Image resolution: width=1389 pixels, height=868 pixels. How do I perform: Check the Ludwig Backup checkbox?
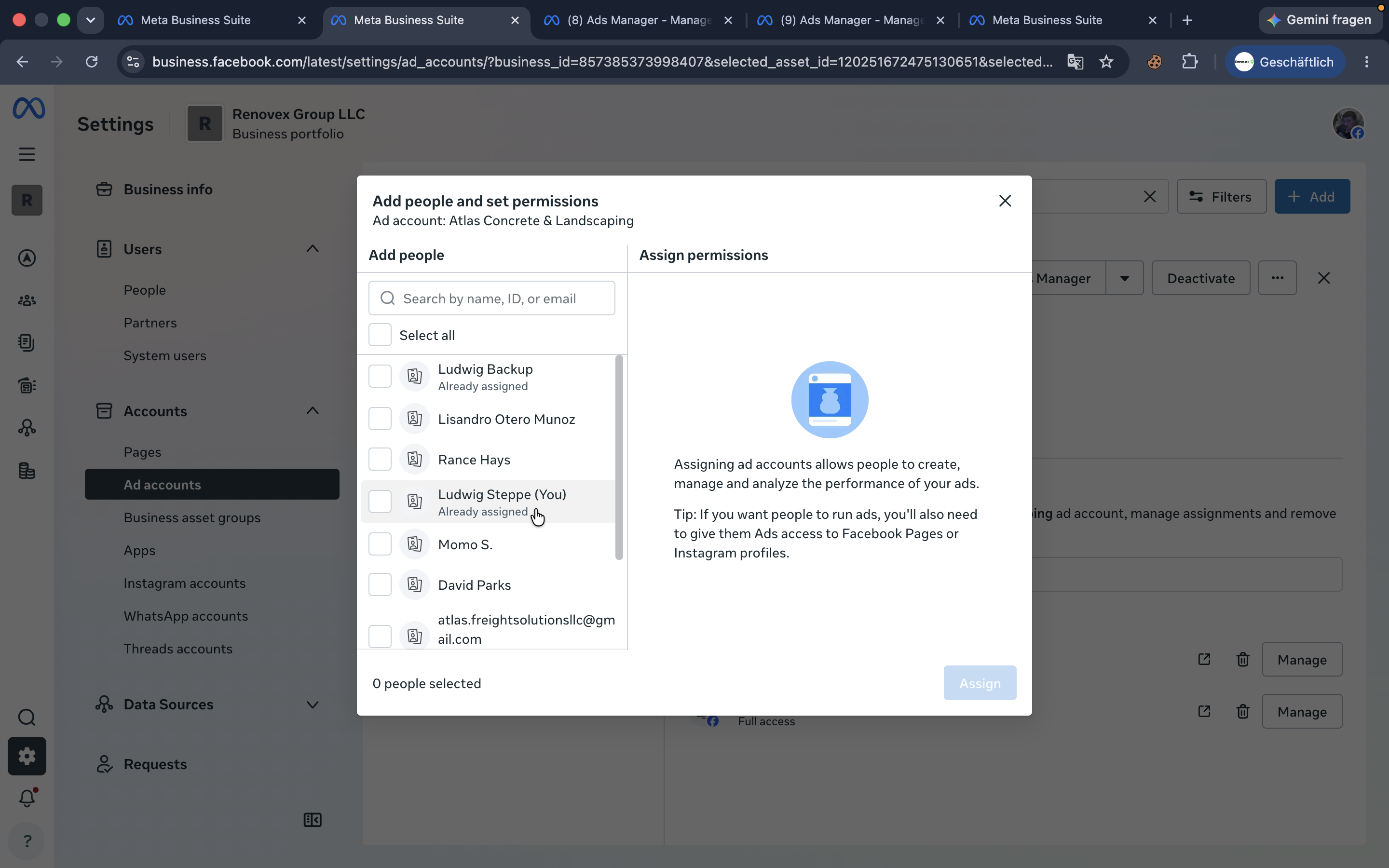pyautogui.click(x=380, y=377)
